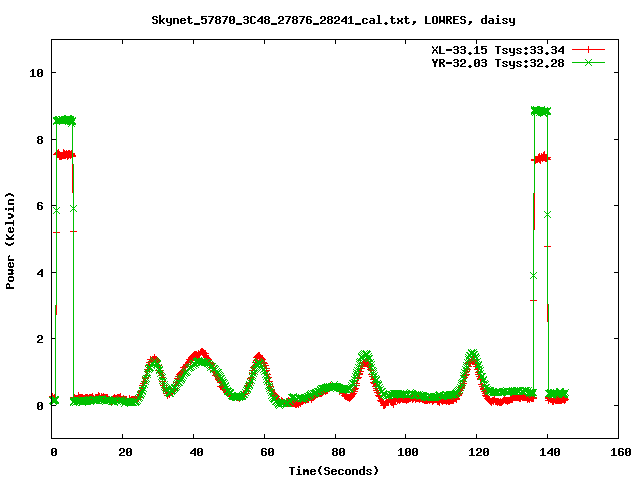This screenshot has height=480, width=640.
Task: Click green calibration plateau near 138 seconds
Action: pyautogui.click(x=541, y=111)
